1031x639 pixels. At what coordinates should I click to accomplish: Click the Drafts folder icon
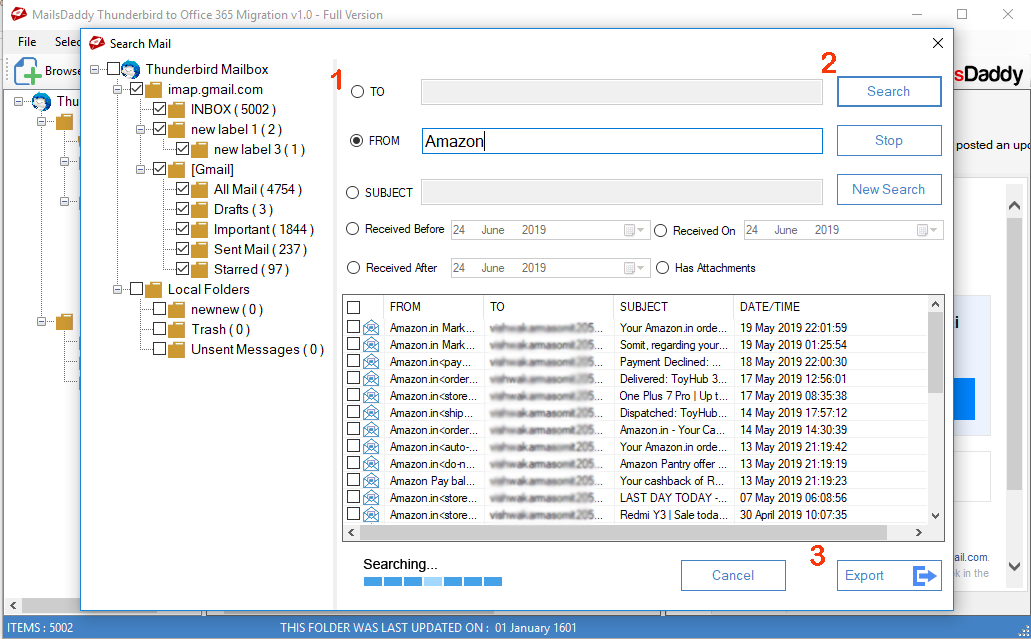click(199, 210)
